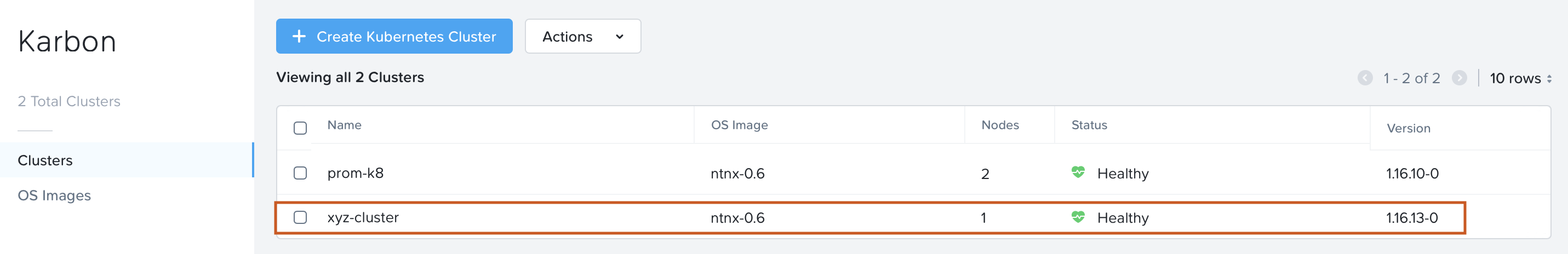Sort table by Name column header
This screenshot has width=1568, height=254.
coord(345,125)
